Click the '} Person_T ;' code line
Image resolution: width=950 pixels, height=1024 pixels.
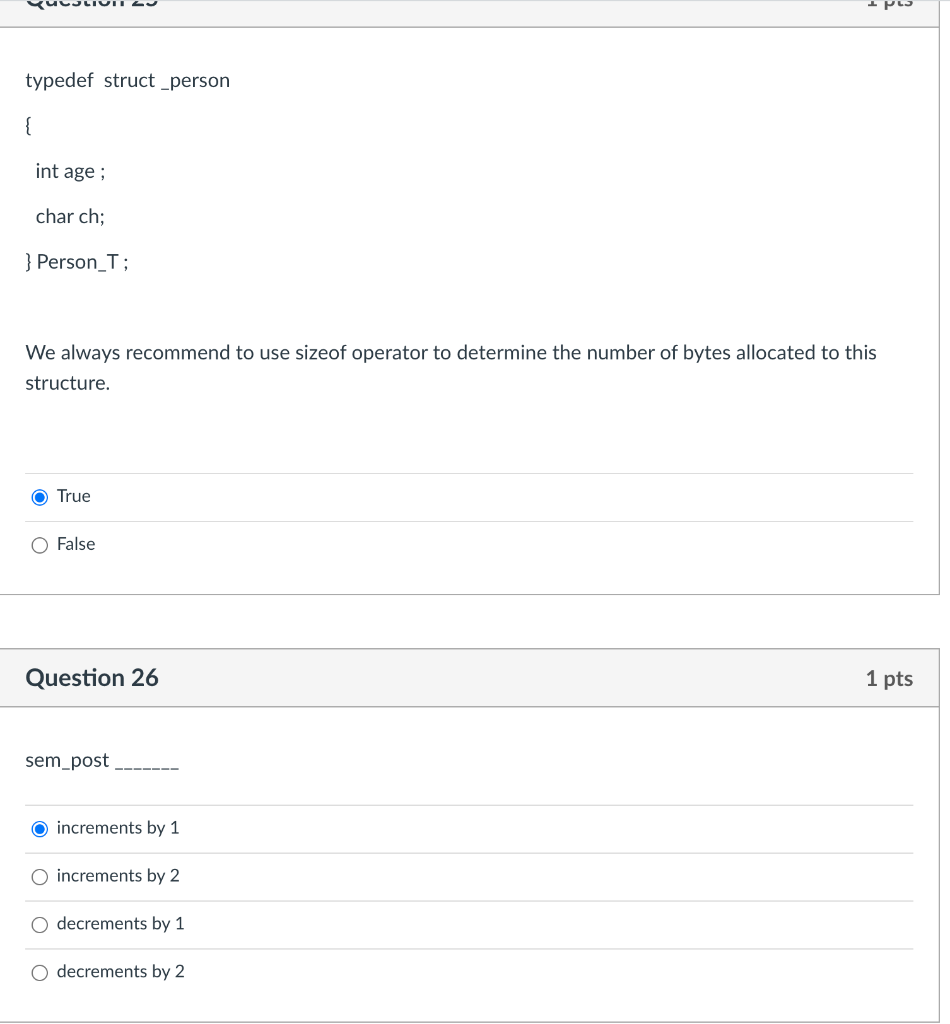(77, 262)
